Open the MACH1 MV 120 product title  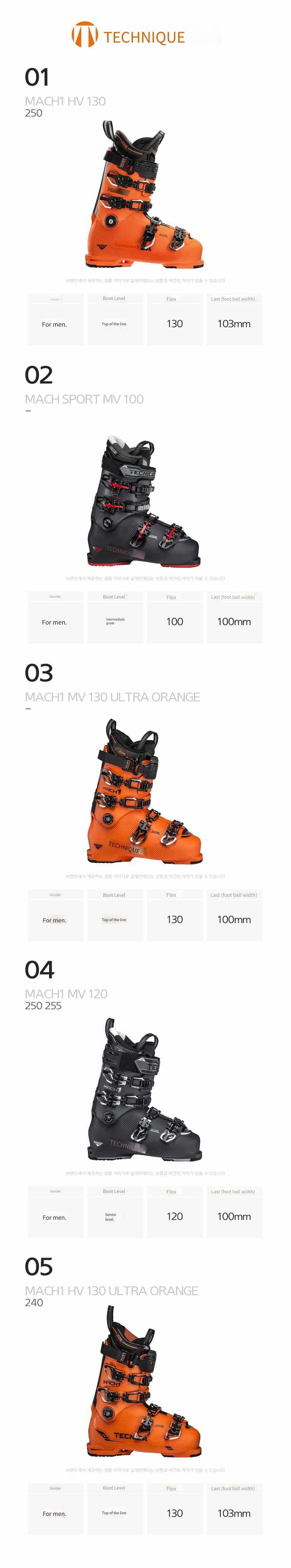coord(66,994)
